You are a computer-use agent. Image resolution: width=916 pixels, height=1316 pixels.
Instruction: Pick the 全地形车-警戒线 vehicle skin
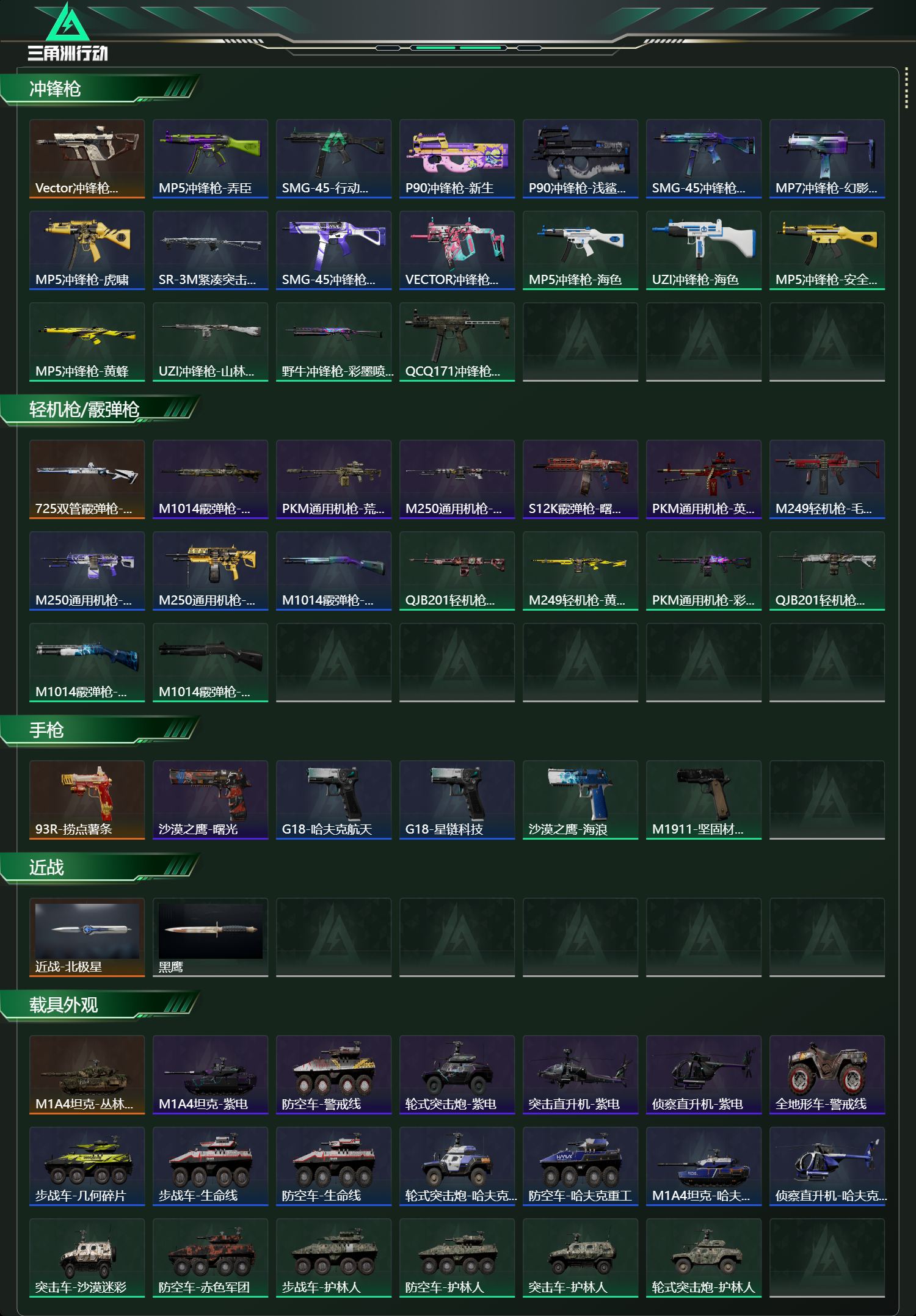[x=827, y=1075]
